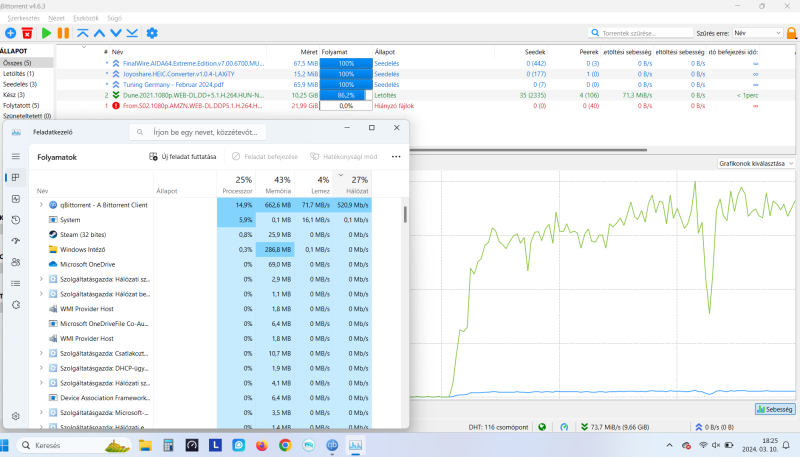Open the Súgó menu

pyautogui.click(x=115, y=18)
